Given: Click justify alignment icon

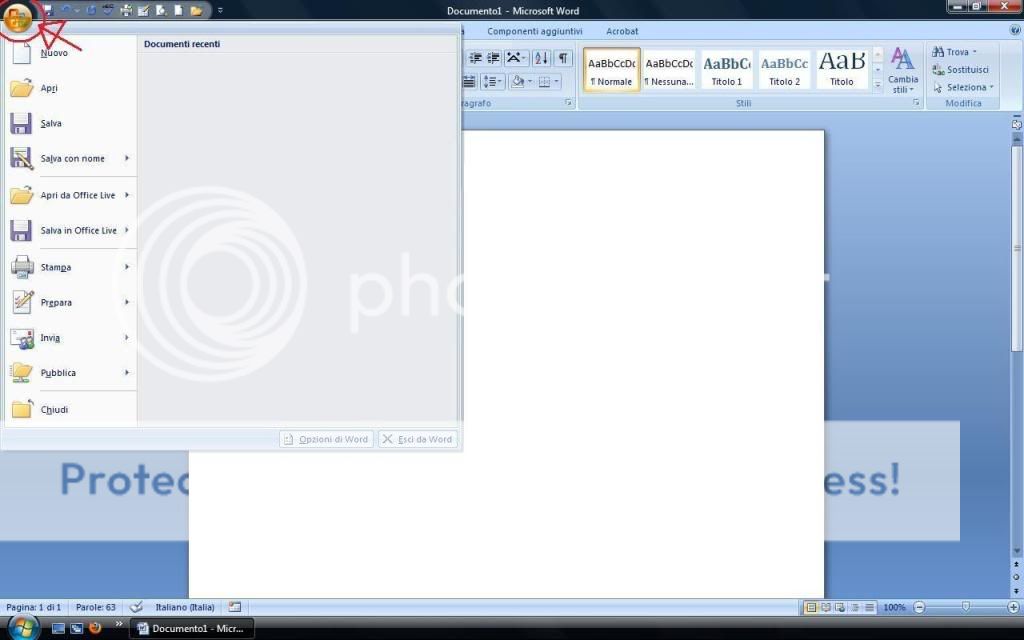Looking at the screenshot, I should (x=469, y=82).
